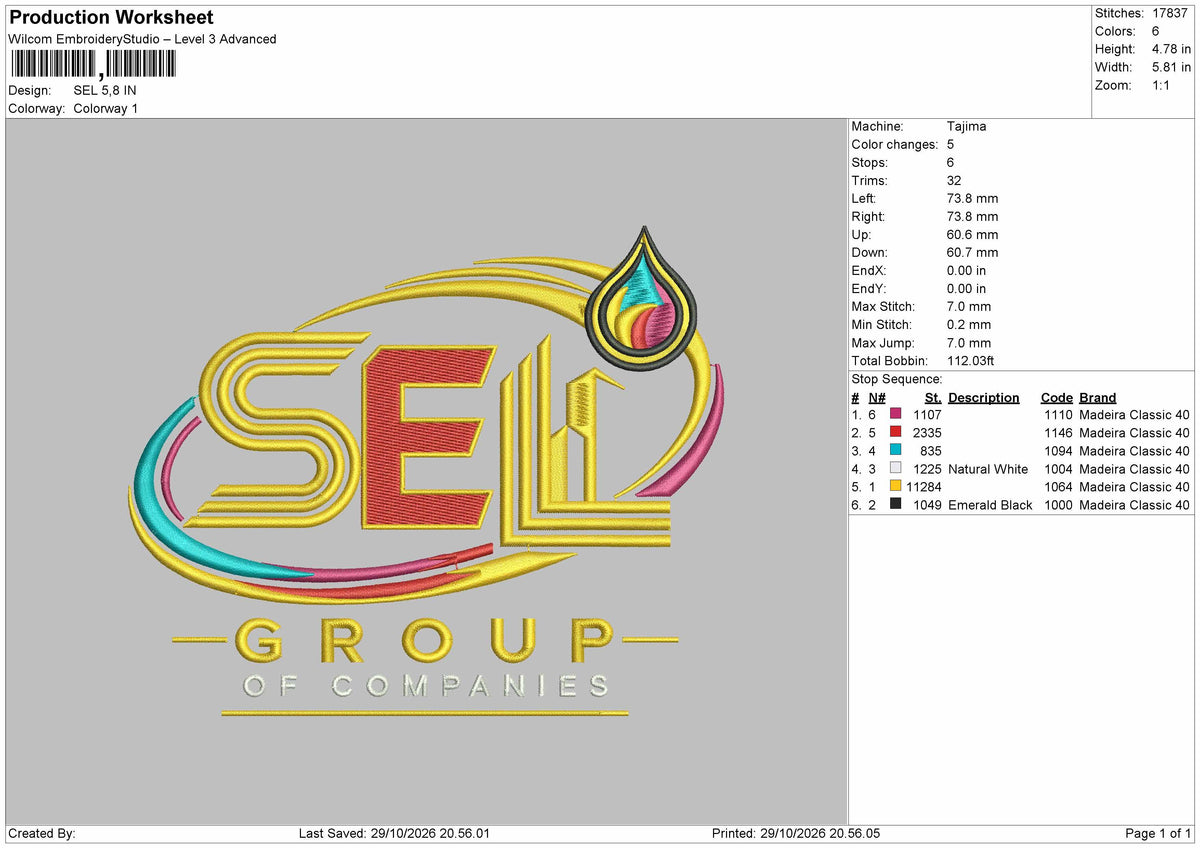The image size is (1200, 848).
Task: Click the 'Code' column header
Action: (1056, 398)
